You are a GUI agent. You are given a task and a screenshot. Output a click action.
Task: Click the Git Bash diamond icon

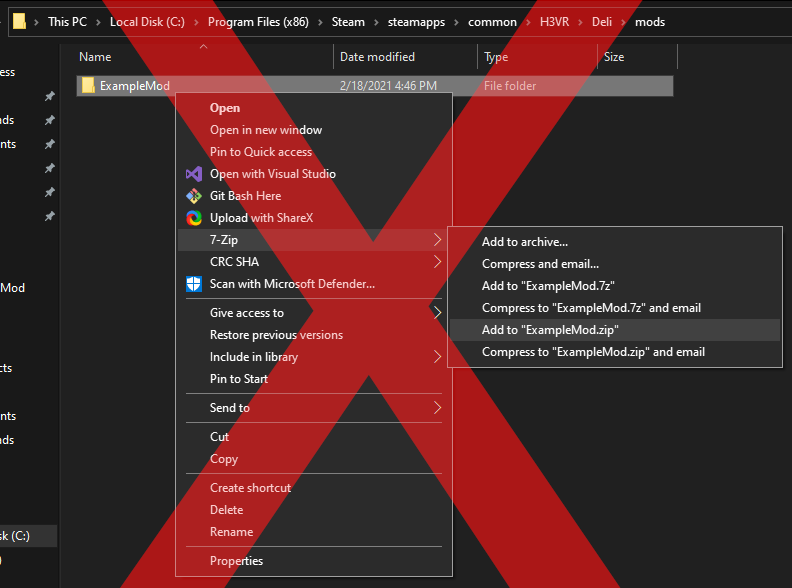[x=194, y=196]
